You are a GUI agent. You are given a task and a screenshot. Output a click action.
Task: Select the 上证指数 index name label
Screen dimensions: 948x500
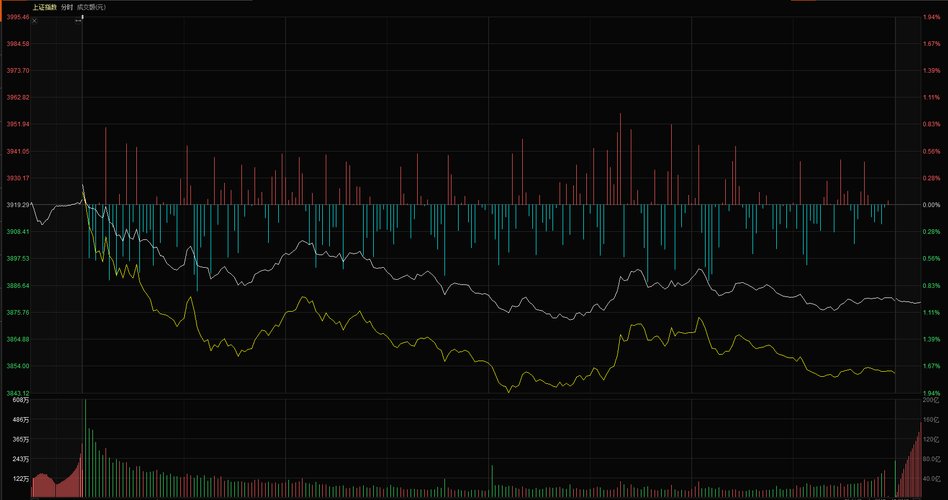45,7
